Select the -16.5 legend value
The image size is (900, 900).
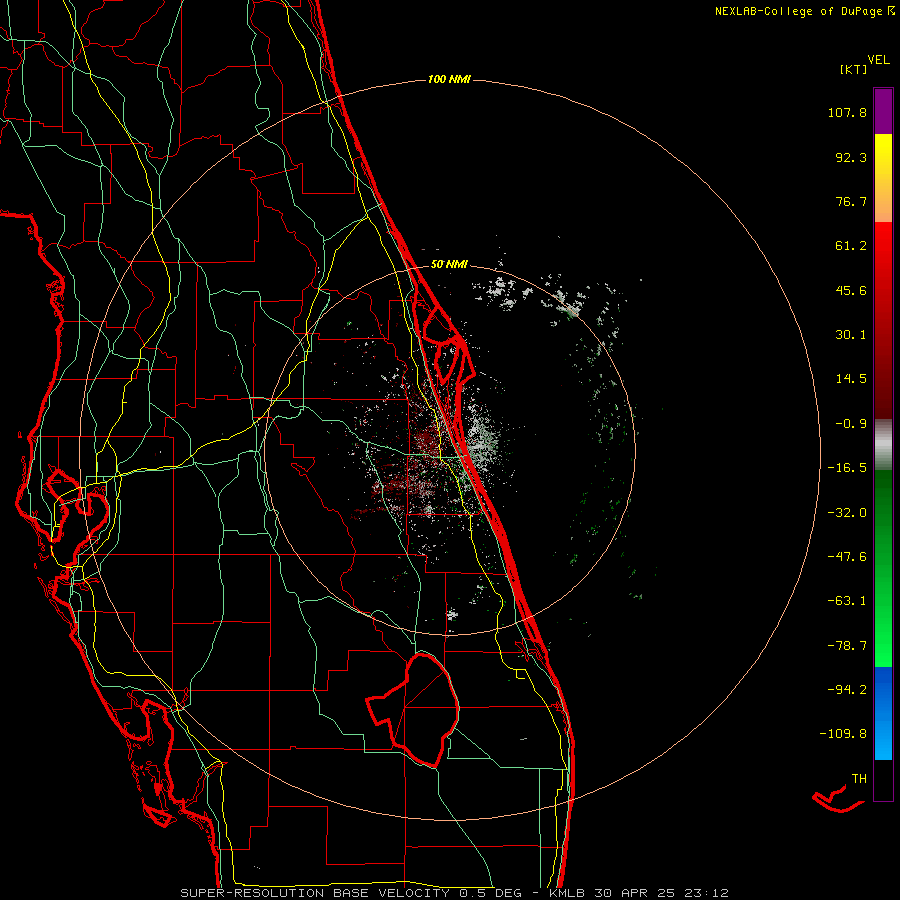[847, 468]
